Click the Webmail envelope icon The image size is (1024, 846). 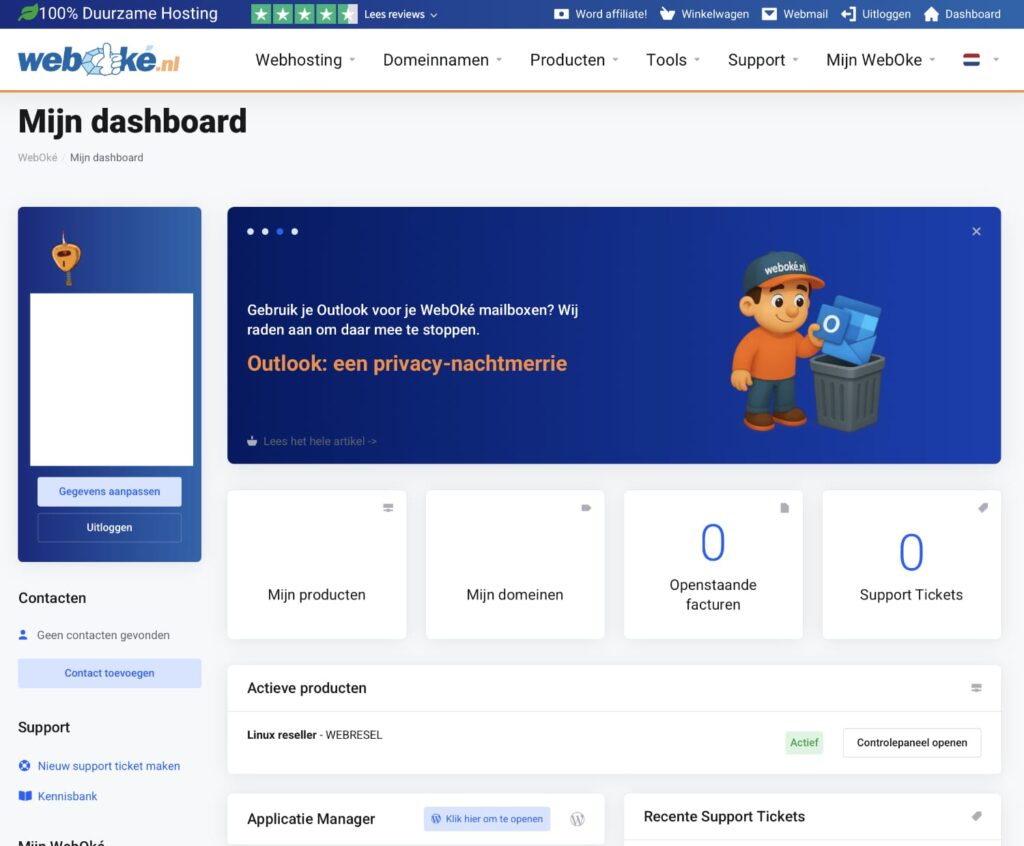769,14
